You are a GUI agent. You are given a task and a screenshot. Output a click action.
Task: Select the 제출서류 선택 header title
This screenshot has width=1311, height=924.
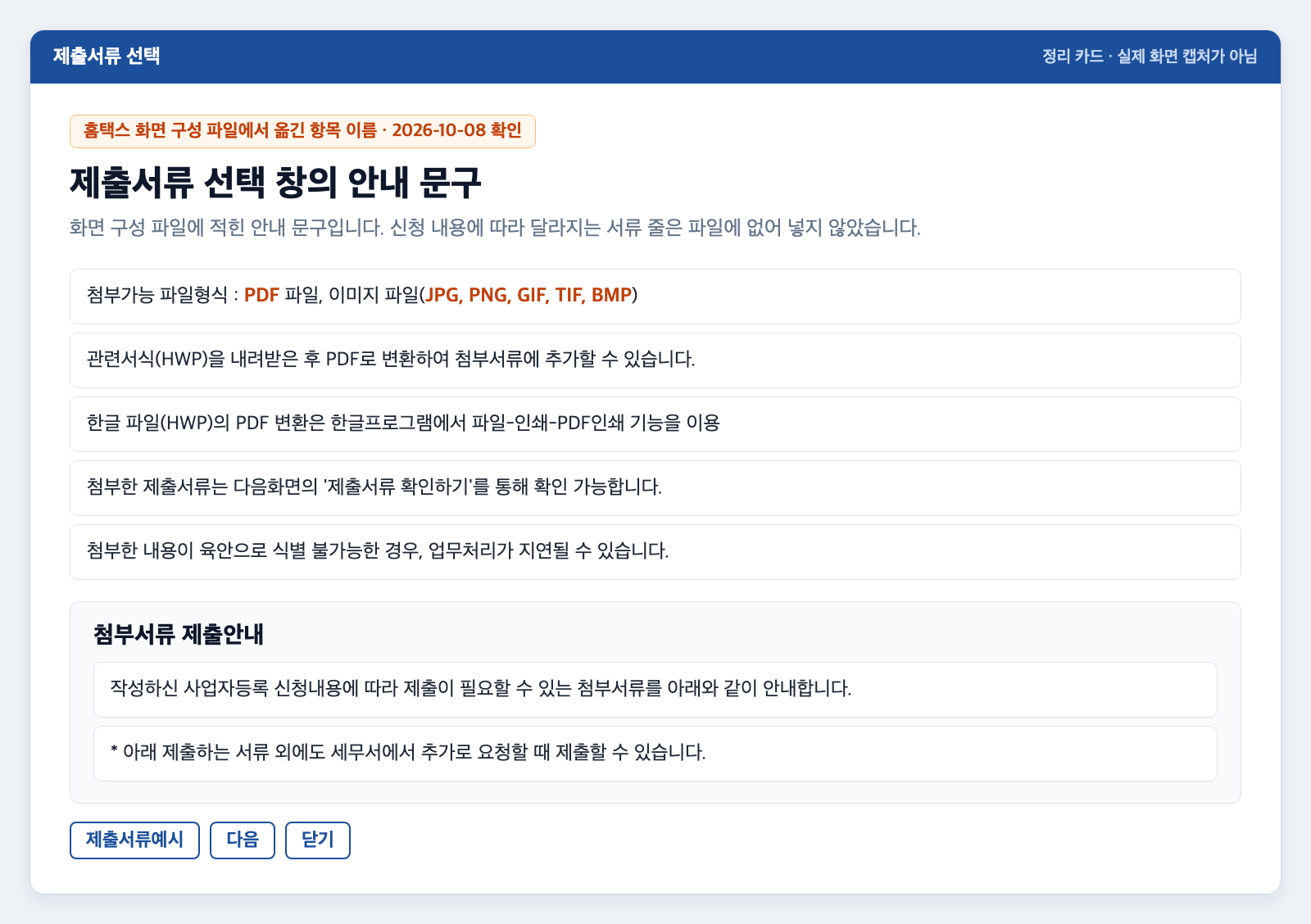coord(107,57)
